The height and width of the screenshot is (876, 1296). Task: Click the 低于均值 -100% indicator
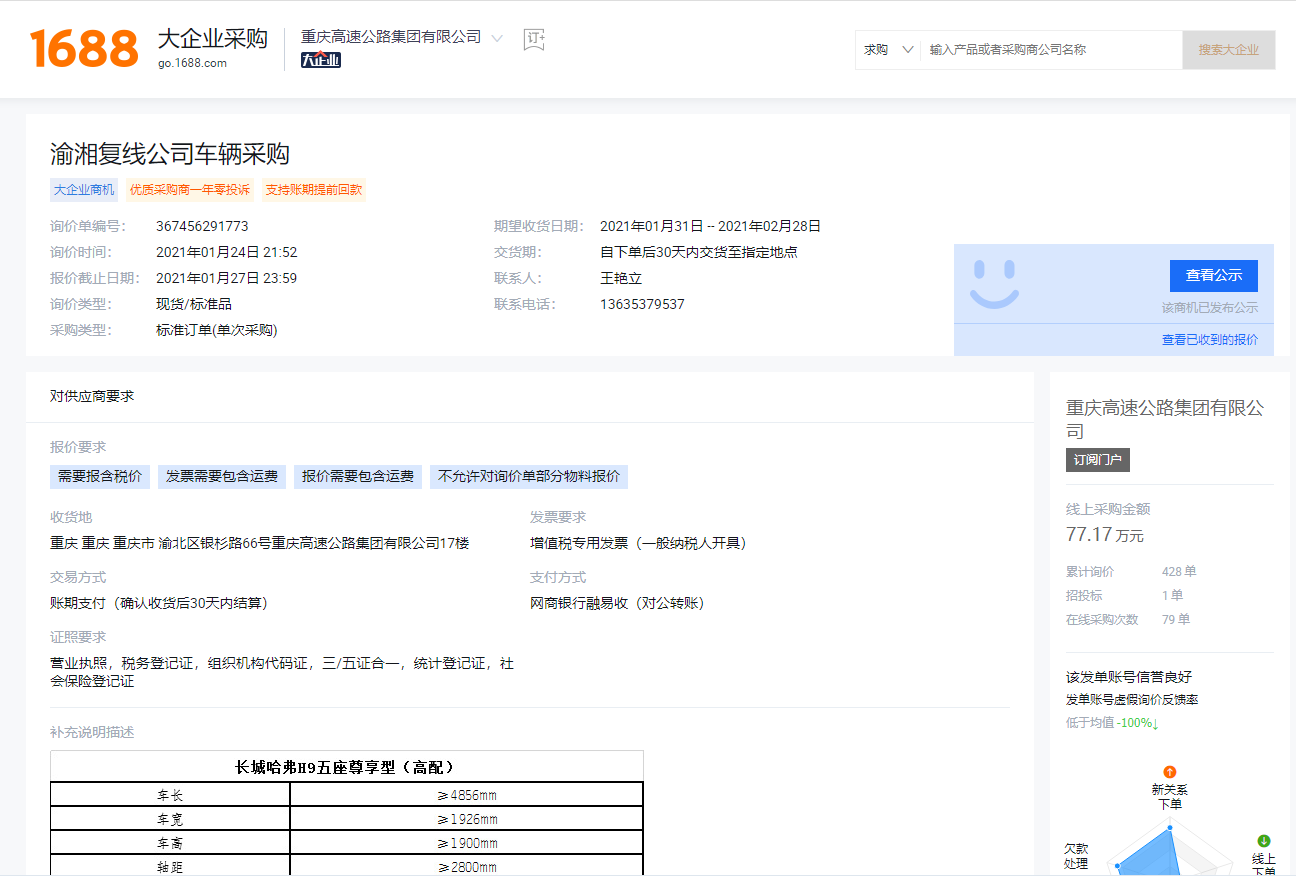pos(1112,722)
